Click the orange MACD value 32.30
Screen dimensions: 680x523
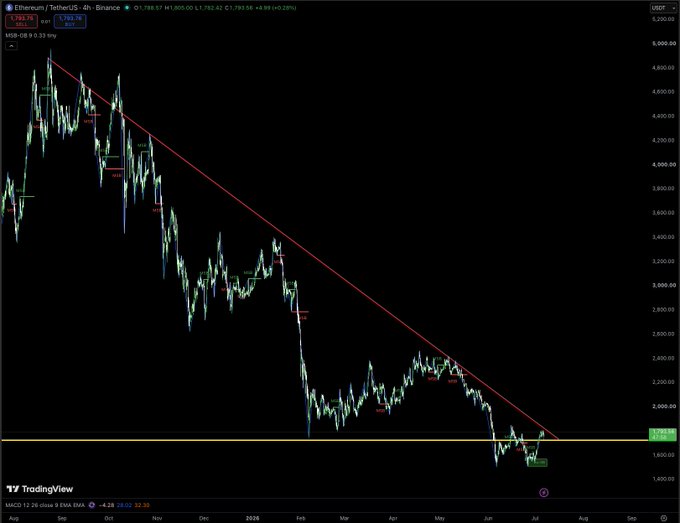pyautogui.click(x=142, y=505)
